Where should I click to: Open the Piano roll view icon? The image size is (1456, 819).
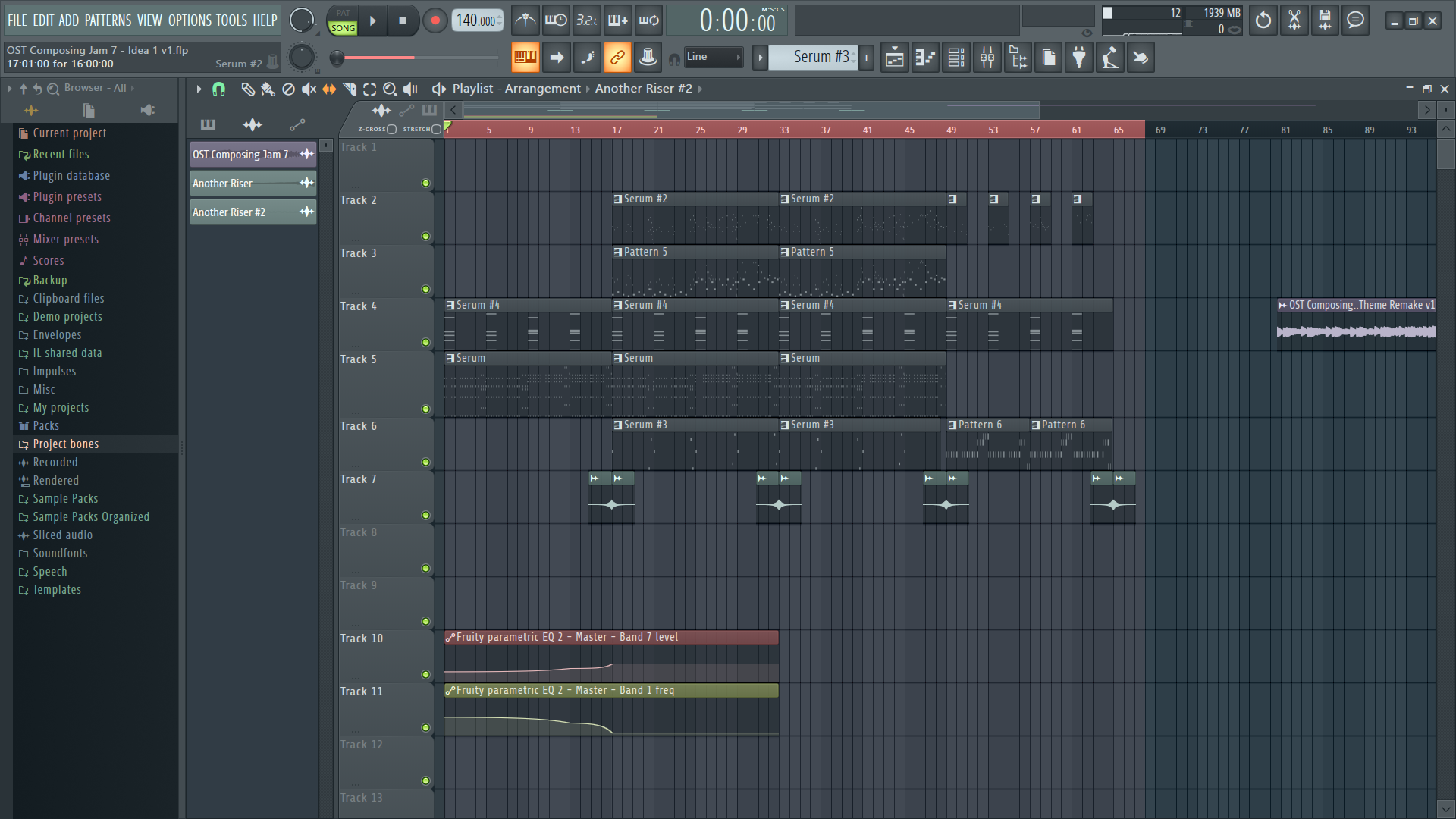point(925,58)
